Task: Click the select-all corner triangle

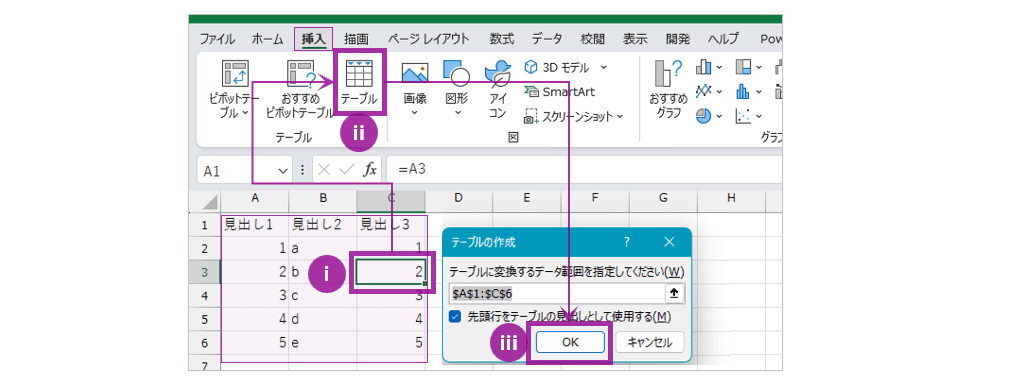Action: click(209, 202)
